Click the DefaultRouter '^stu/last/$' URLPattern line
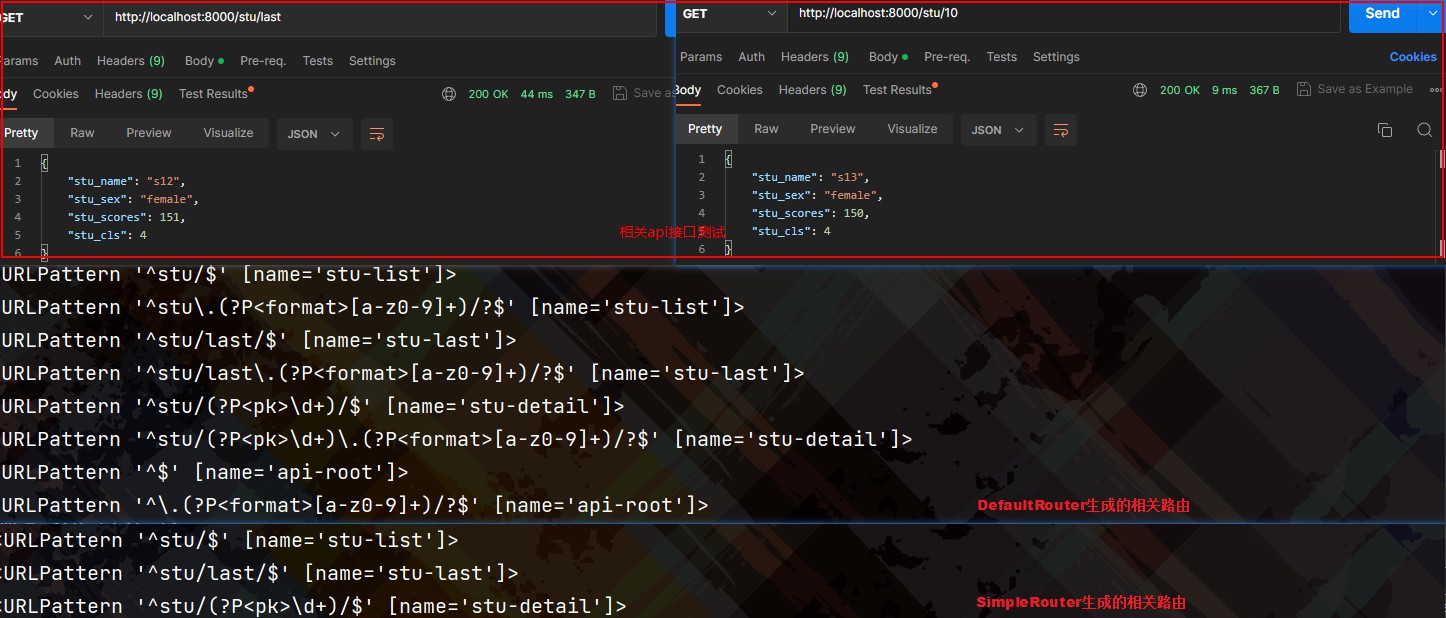 pyautogui.click(x=259, y=340)
